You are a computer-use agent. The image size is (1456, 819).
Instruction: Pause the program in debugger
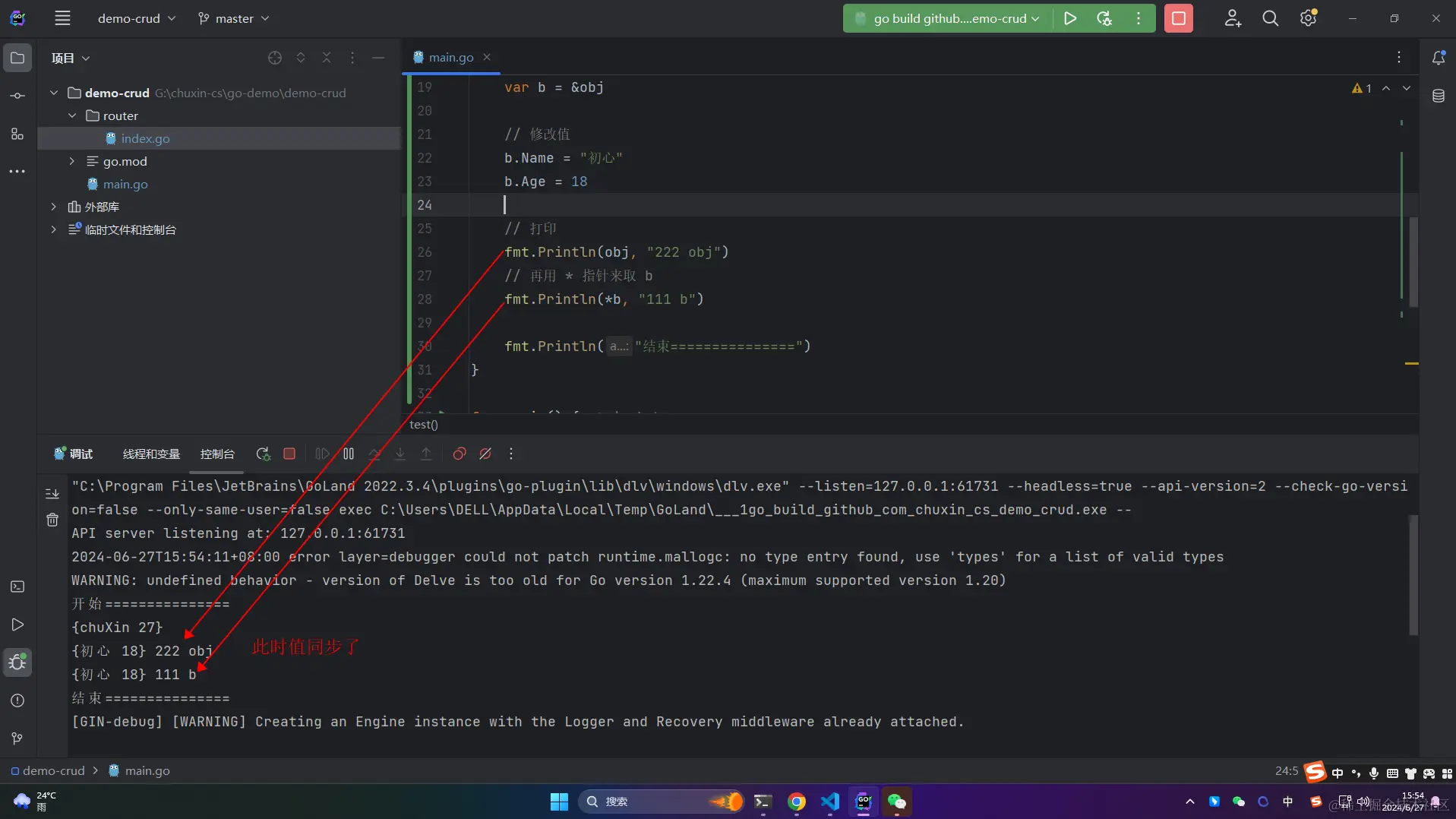click(x=349, y=454)
